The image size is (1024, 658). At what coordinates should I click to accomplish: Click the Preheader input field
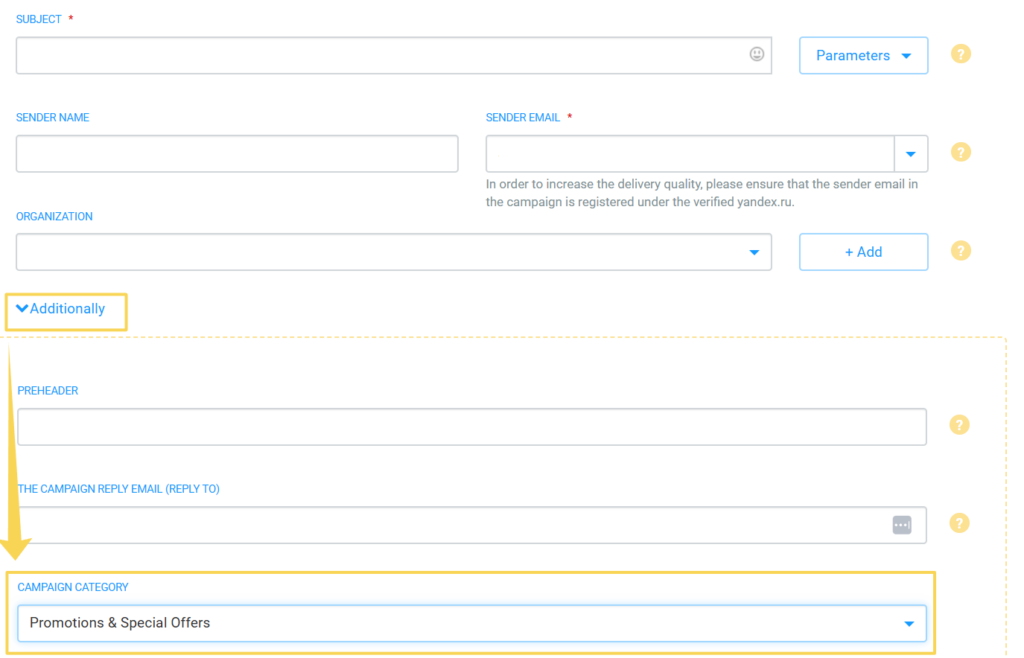click(470, 426)
